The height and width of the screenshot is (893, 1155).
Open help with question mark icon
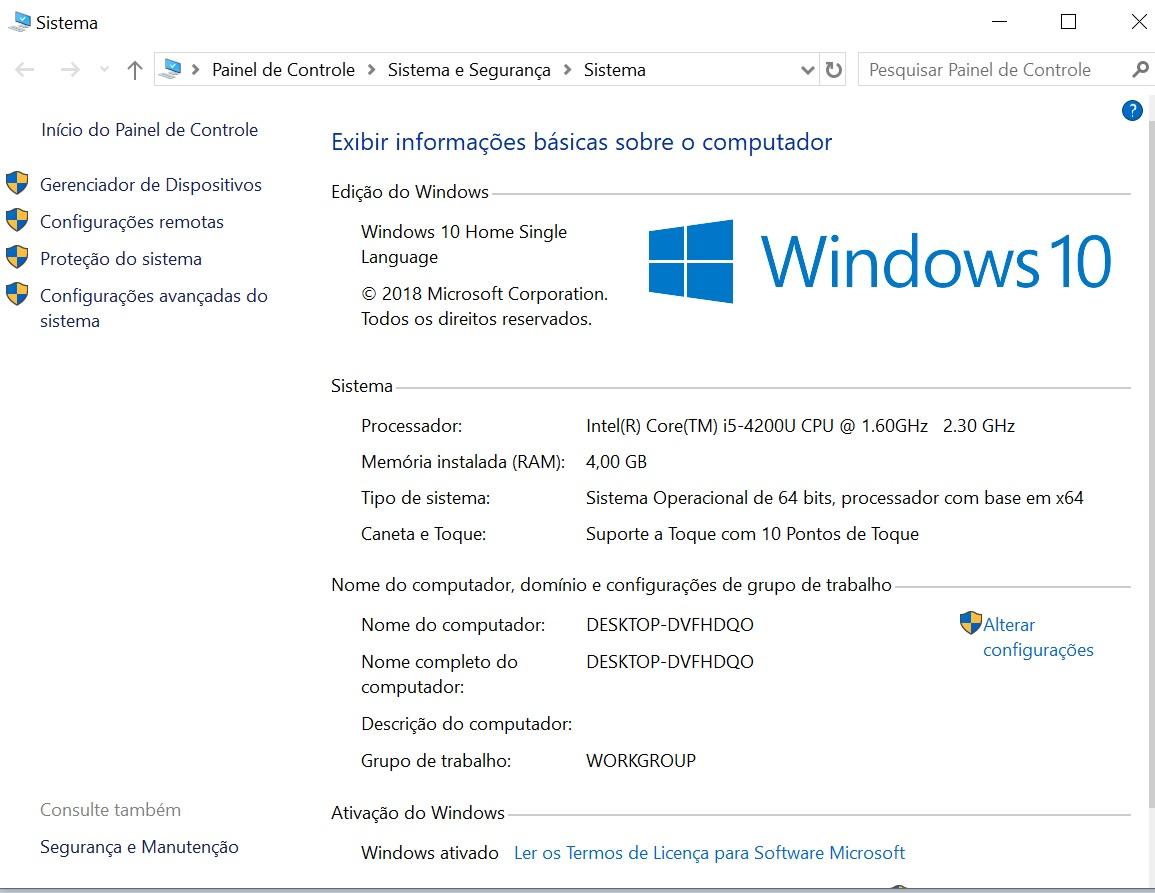[x=1132, y=111]
